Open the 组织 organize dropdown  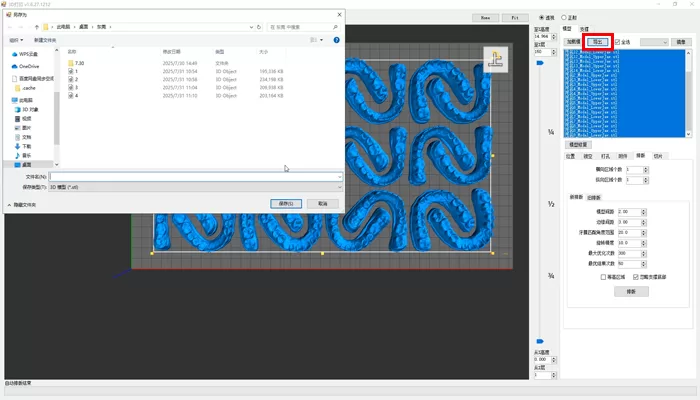coord(16,40)
